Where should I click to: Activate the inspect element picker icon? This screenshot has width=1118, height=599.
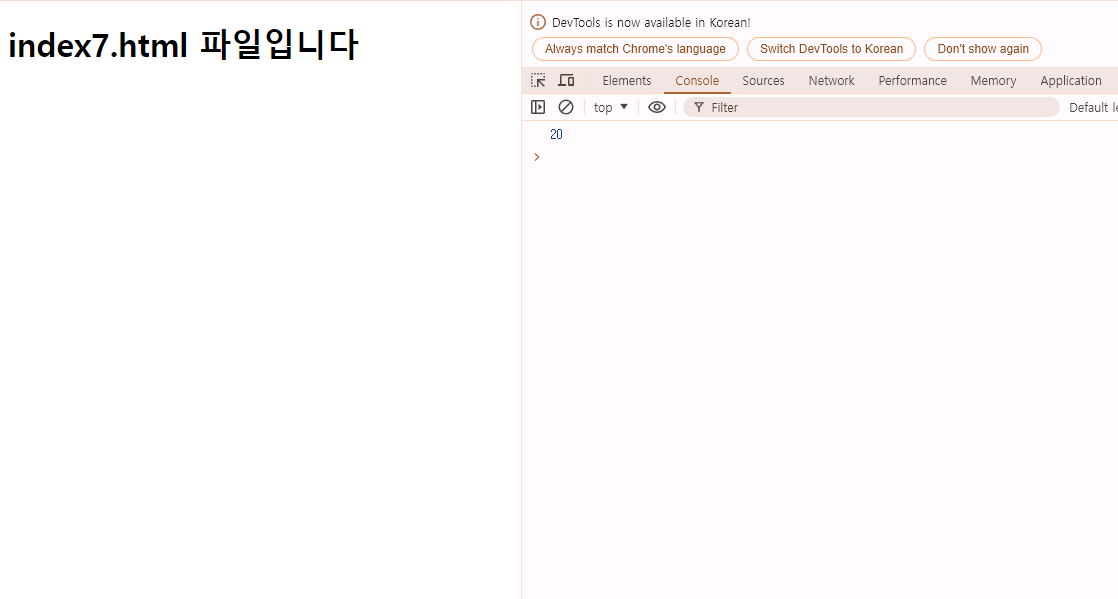pos(538,81)
